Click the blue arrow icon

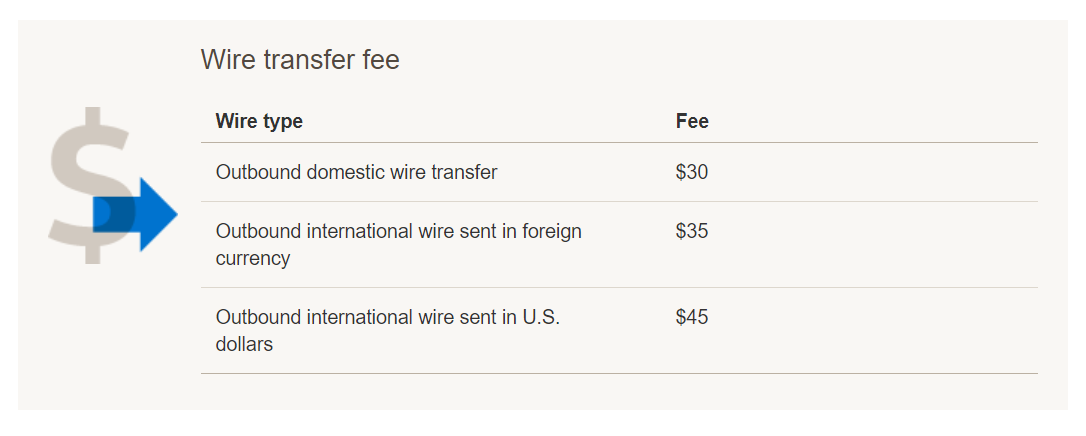[135, 214]
